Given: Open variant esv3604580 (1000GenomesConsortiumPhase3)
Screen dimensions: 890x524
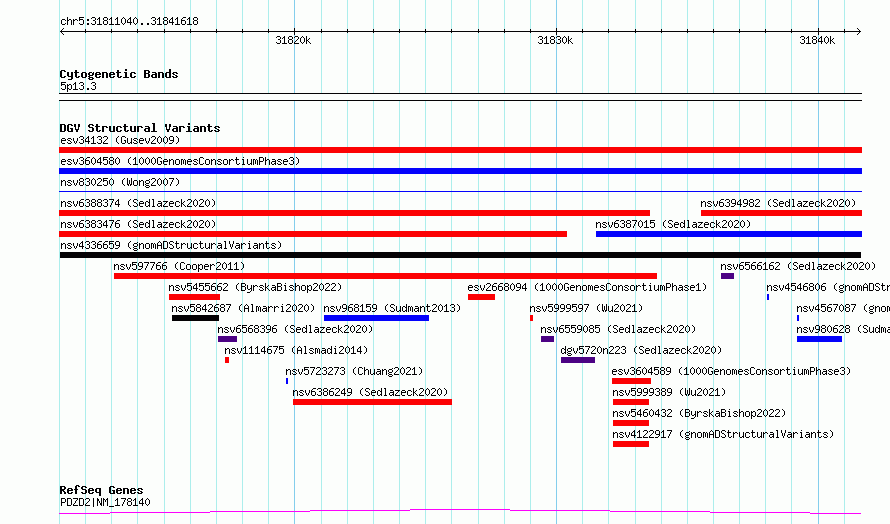Looking at the screenshot, I should (180, 161).
